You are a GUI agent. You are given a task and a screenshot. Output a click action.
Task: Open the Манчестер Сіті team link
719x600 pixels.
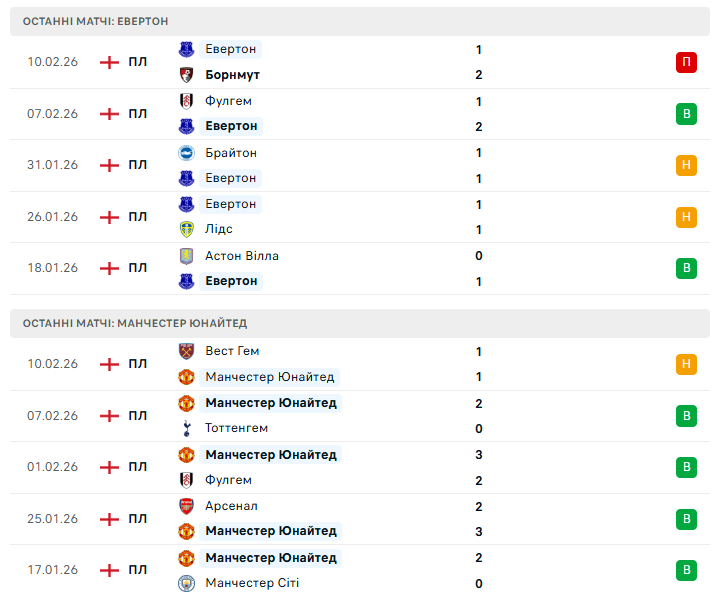[x=252, y=583]
